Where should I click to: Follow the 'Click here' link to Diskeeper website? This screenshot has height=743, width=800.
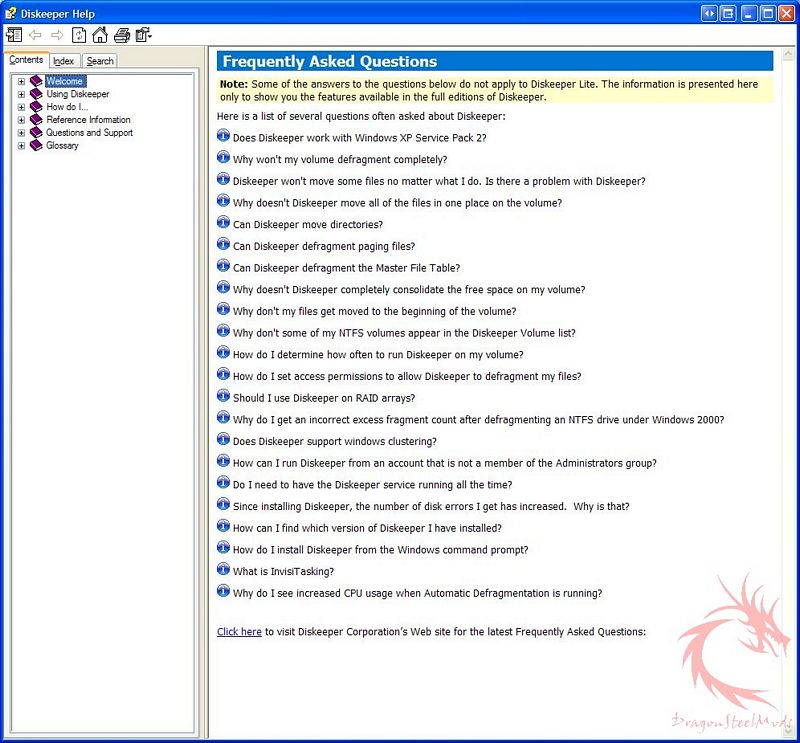click(239, 632)
